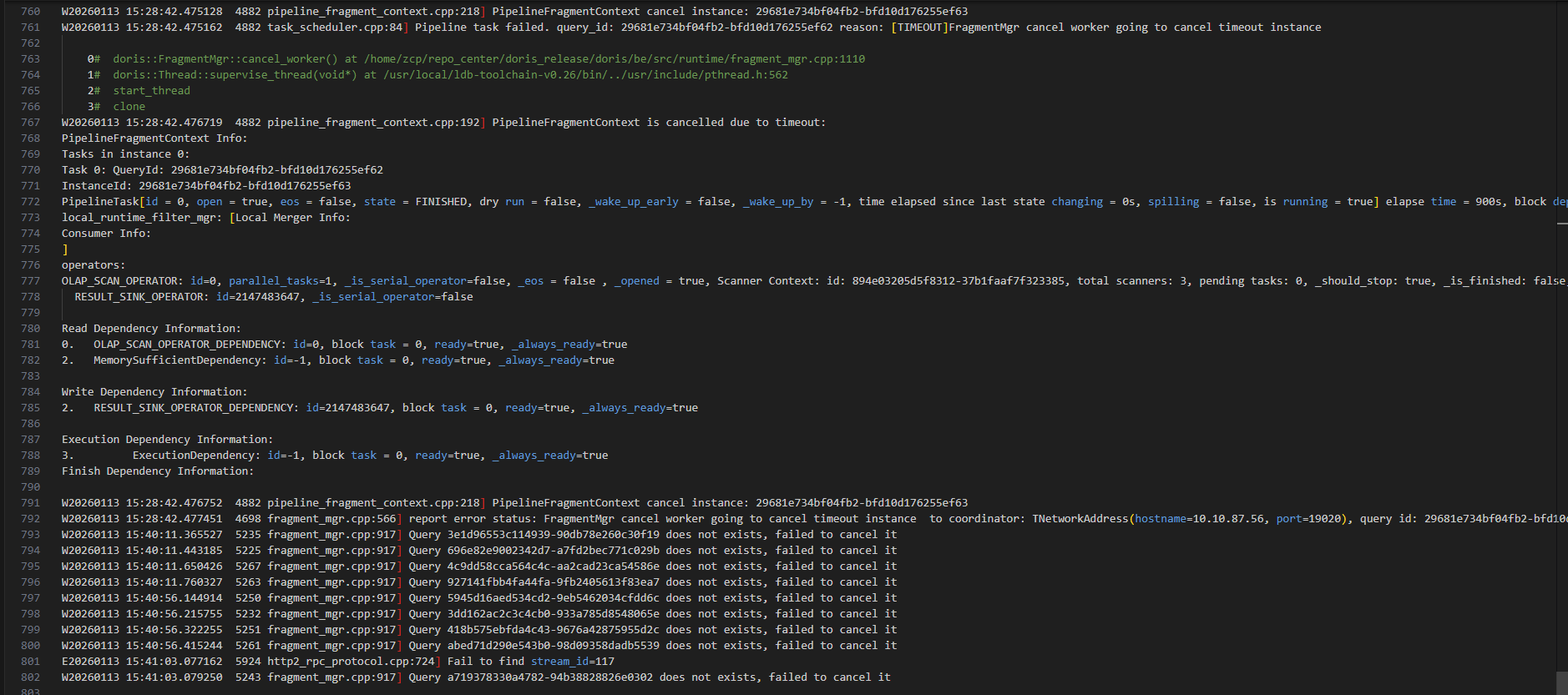1568x695 pixels.
Task: Click hostname=10.10.87.56 in coordinator line
Action: (1199, 519)
